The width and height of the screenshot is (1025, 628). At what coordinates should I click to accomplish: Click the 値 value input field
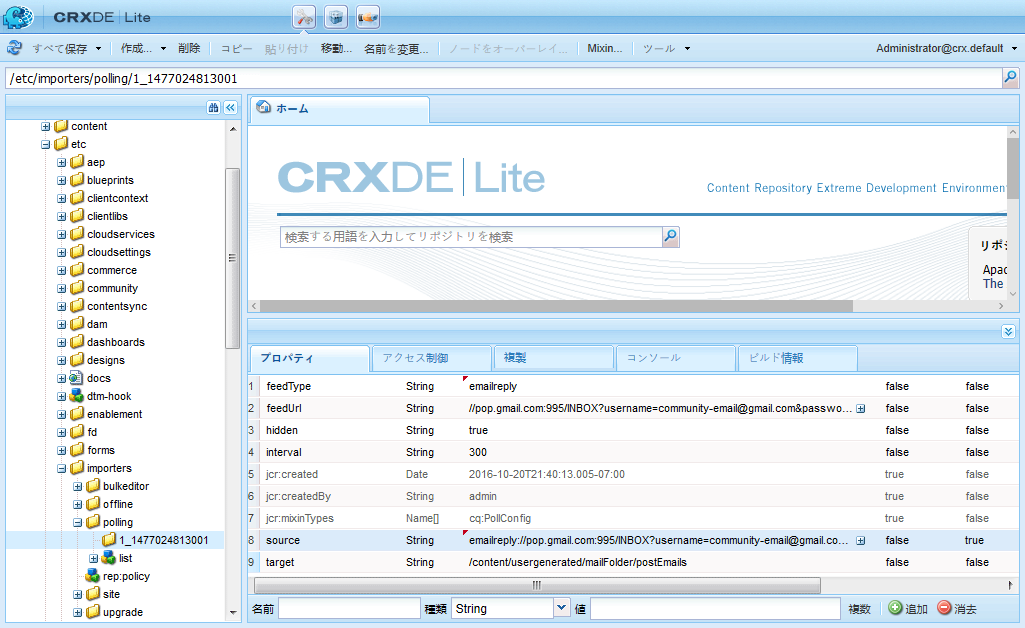tap(715, 608)
